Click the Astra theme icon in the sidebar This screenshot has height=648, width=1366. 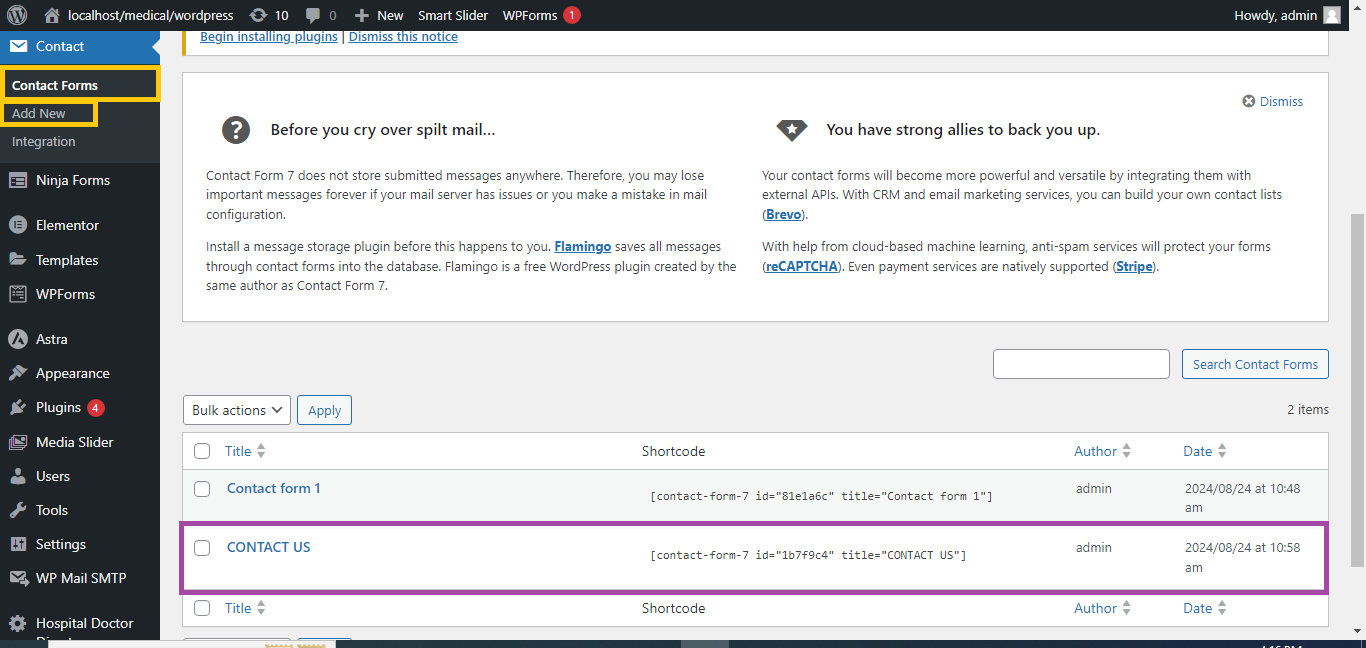pyautogui.click(x=17, y=339)
